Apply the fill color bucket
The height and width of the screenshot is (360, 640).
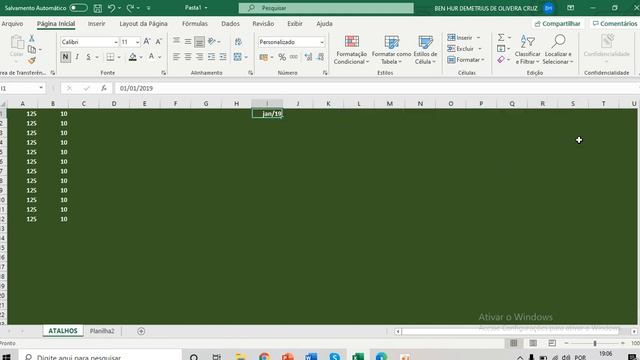pyautogui.click(x=133, y=57)
